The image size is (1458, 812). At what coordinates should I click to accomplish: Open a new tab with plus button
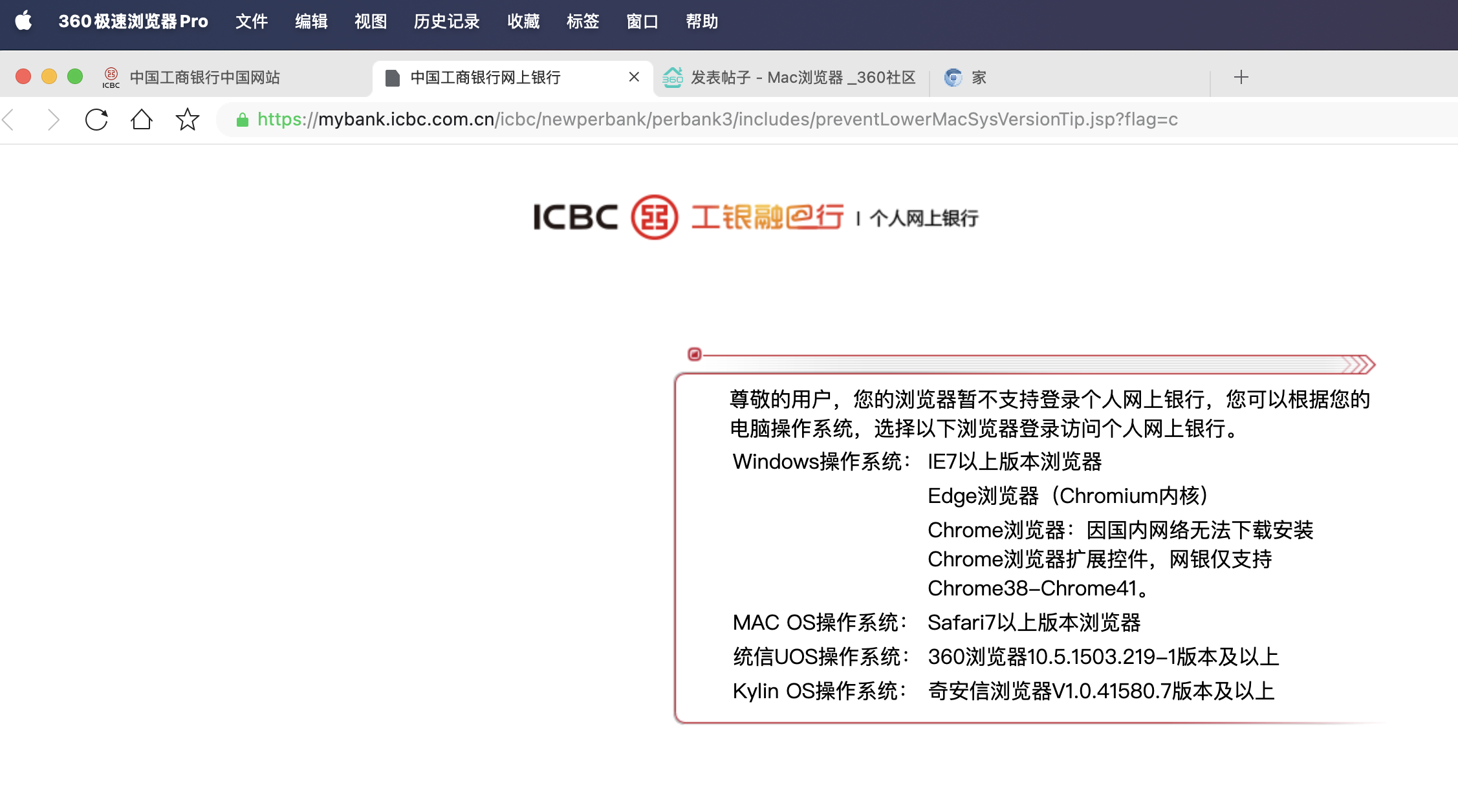point(1241,78)
